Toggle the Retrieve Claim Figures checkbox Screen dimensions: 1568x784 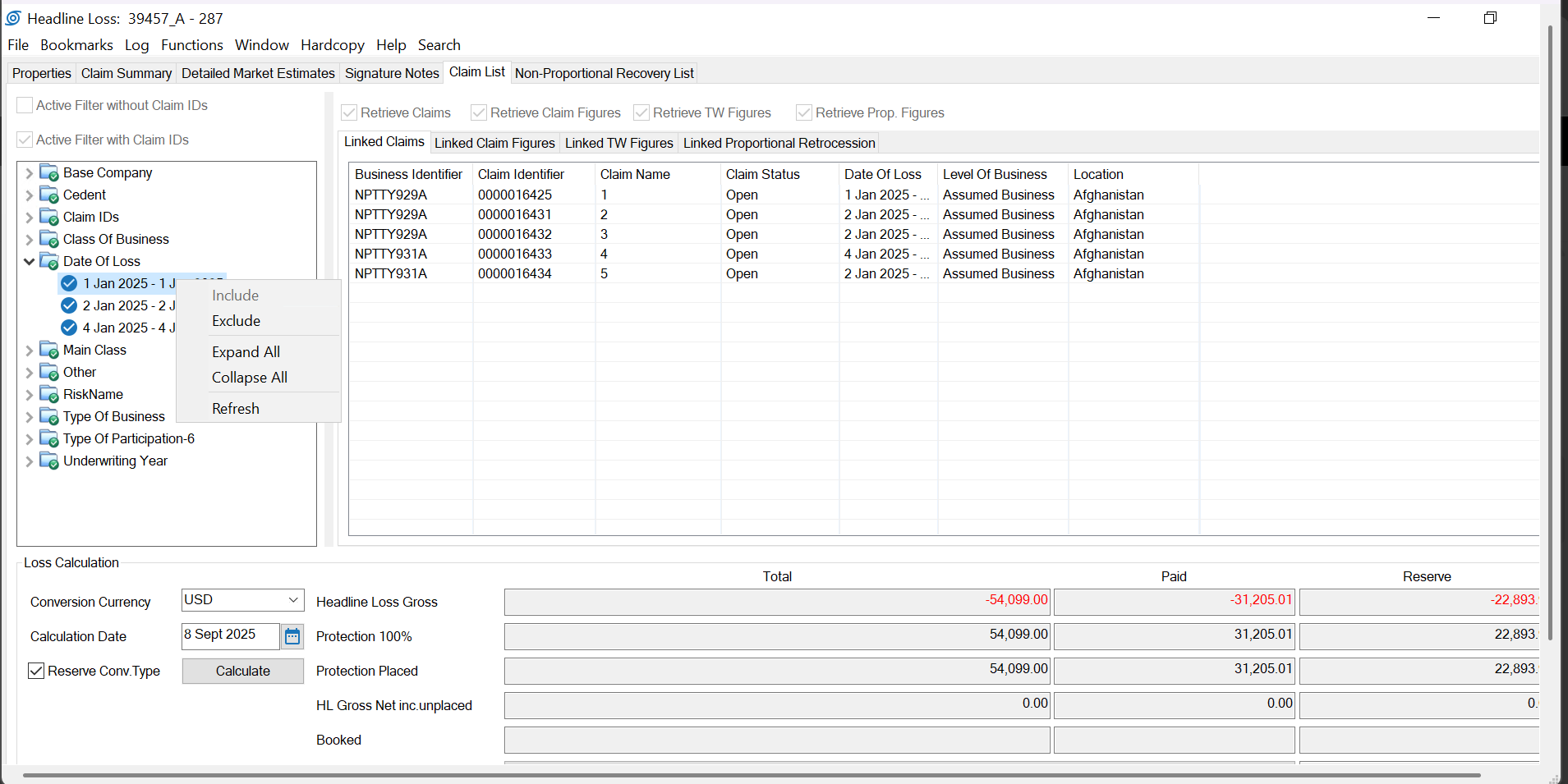tap(479, 112)
